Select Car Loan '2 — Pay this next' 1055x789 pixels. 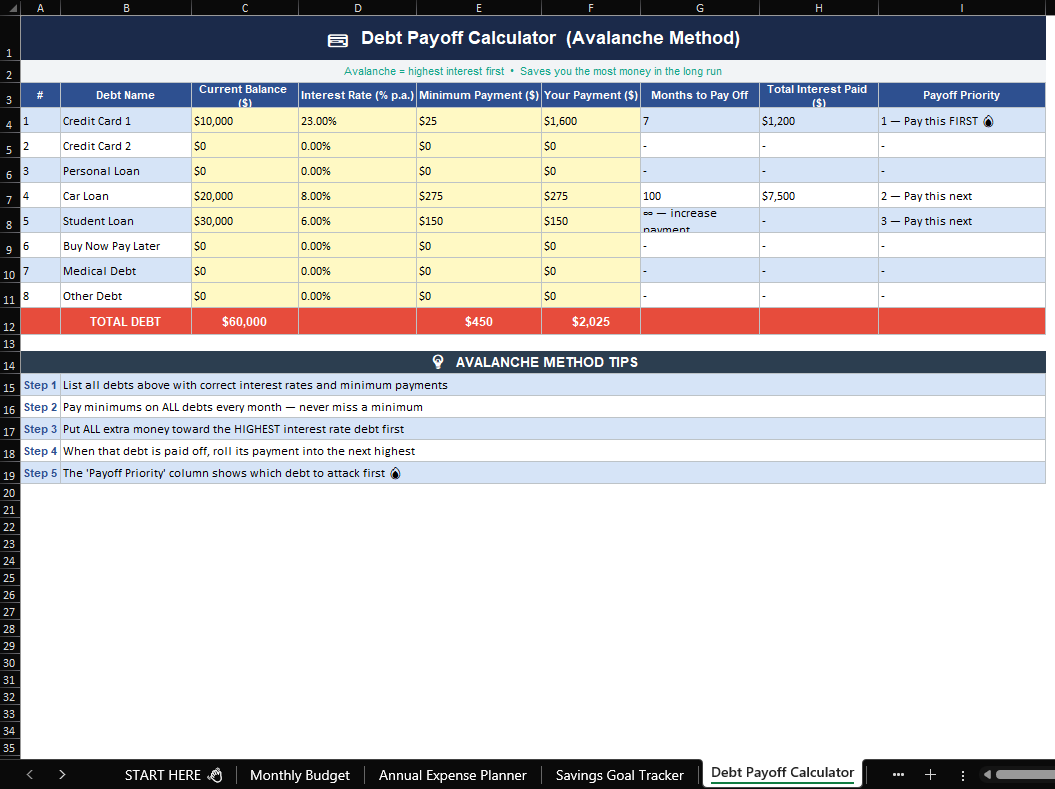click(x=961, y=196)
